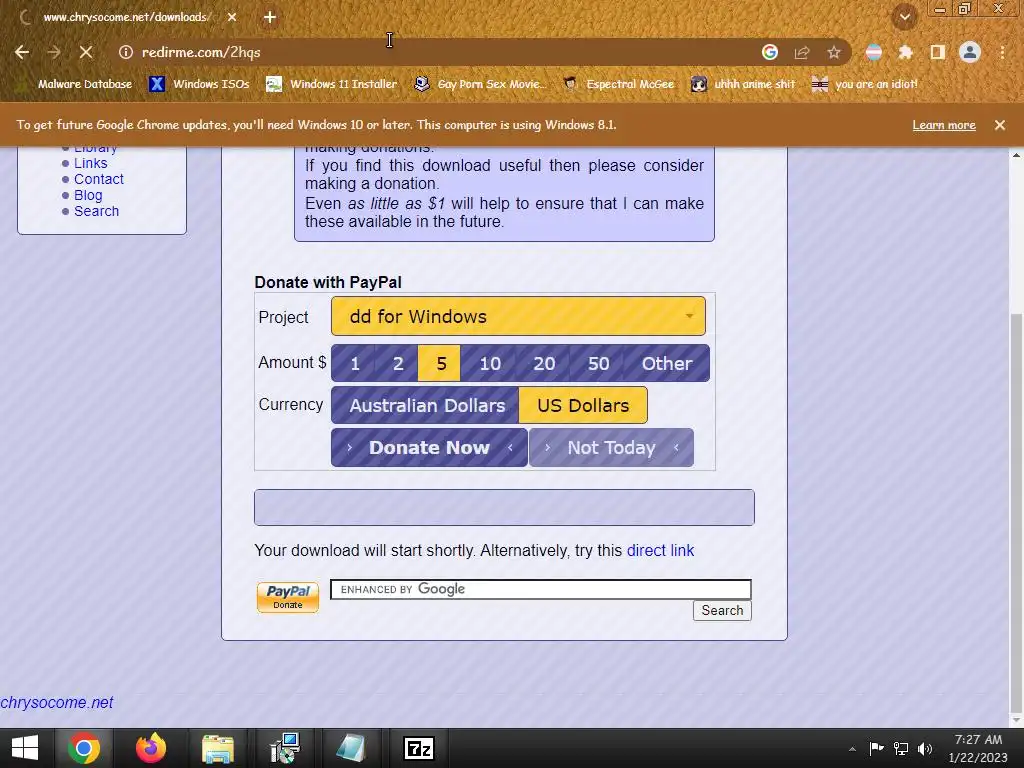Click the Search button under Google field

pyautogui.click(x=722, y=610)
